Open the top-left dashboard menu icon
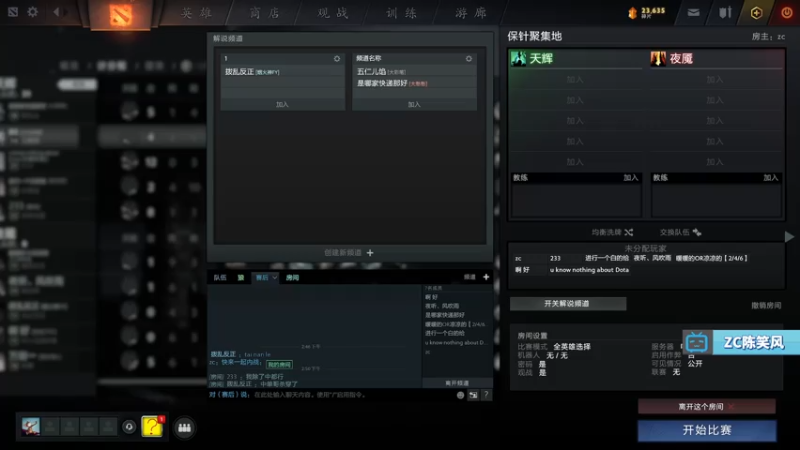This screenshot has width=800, height=450. point(13,12)
